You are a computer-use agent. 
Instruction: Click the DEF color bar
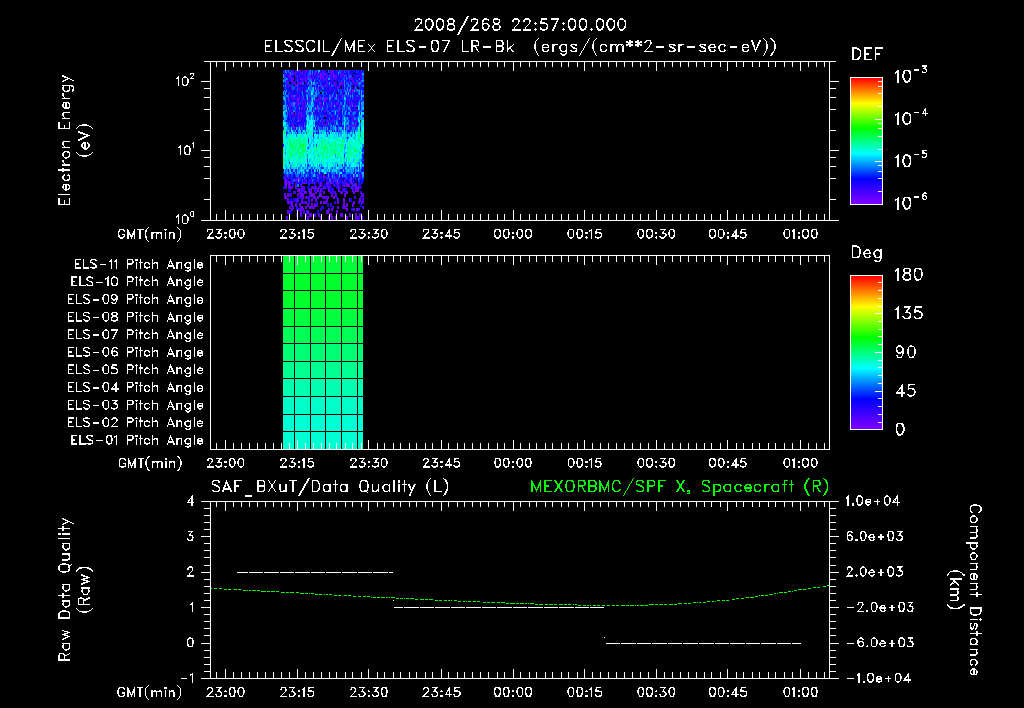click(866, 141)
